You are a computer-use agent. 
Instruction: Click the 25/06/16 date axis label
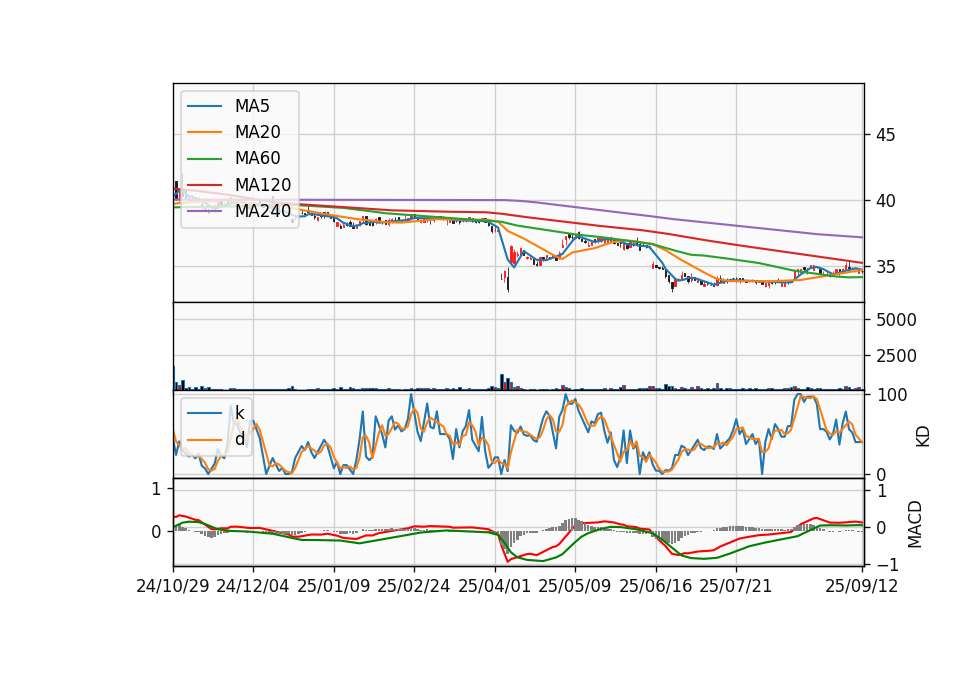[x=655, y=586]
